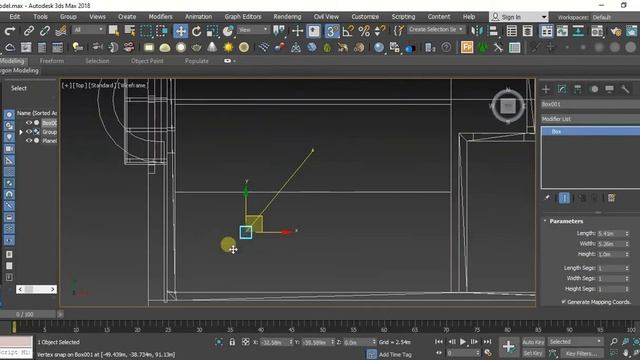The height and width of the screenshot is (360, 640).
Task: Open Render Setup teapot icon
Action: [x=616, y=31]
